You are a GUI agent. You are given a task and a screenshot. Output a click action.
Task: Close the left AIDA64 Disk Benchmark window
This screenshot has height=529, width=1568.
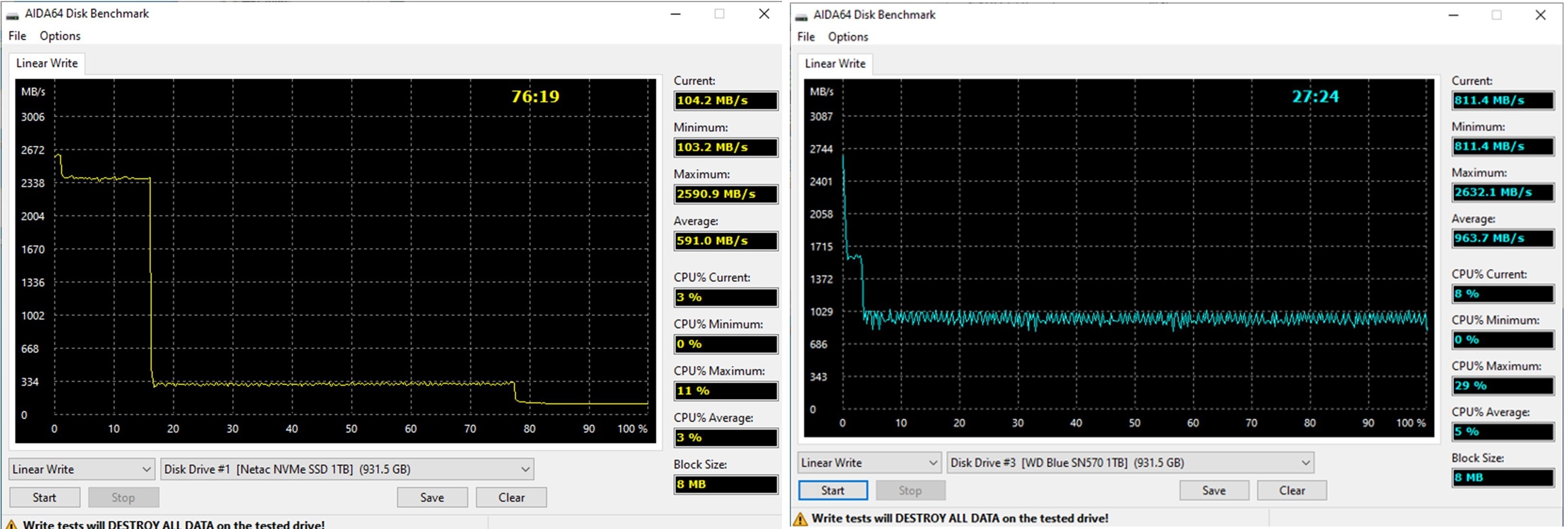coord(764,14)
